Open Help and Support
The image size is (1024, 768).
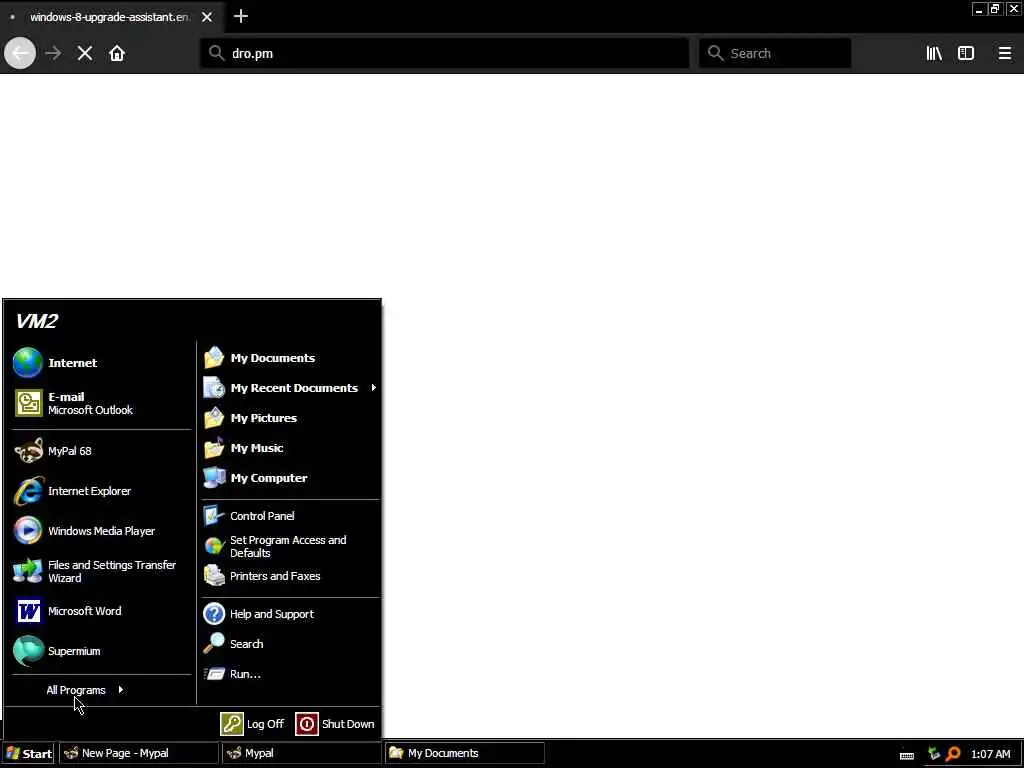291,614
